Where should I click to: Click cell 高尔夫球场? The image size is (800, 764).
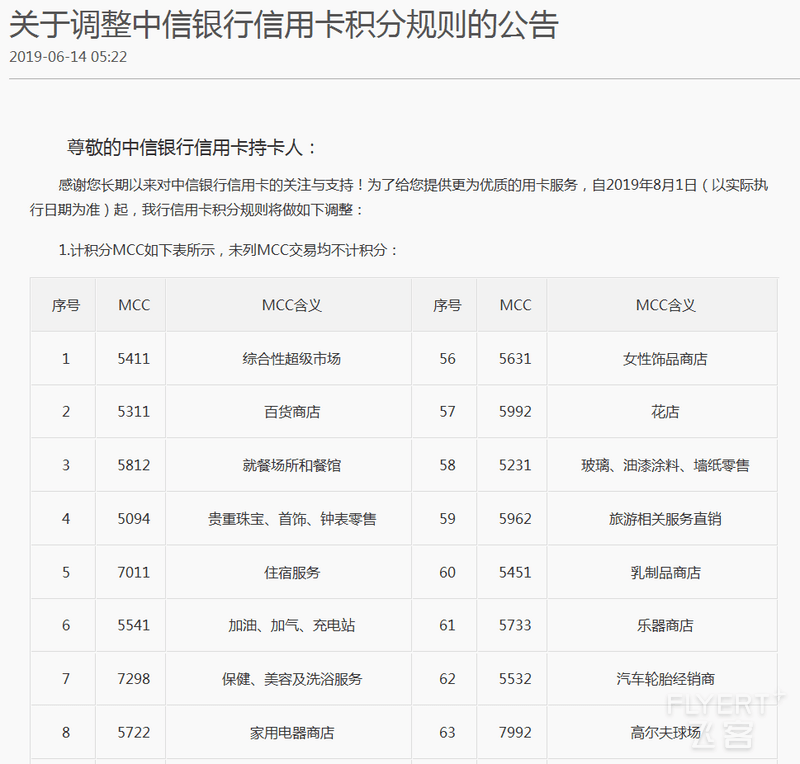(665, 733)
